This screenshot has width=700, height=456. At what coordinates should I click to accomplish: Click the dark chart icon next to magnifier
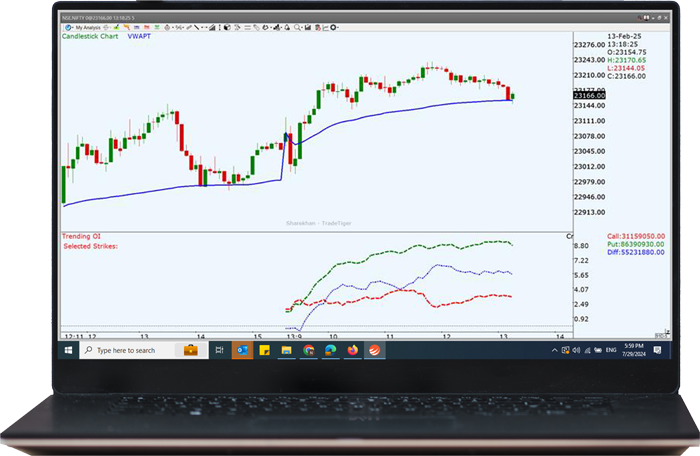pyautogui.click(x=308, y=28)
